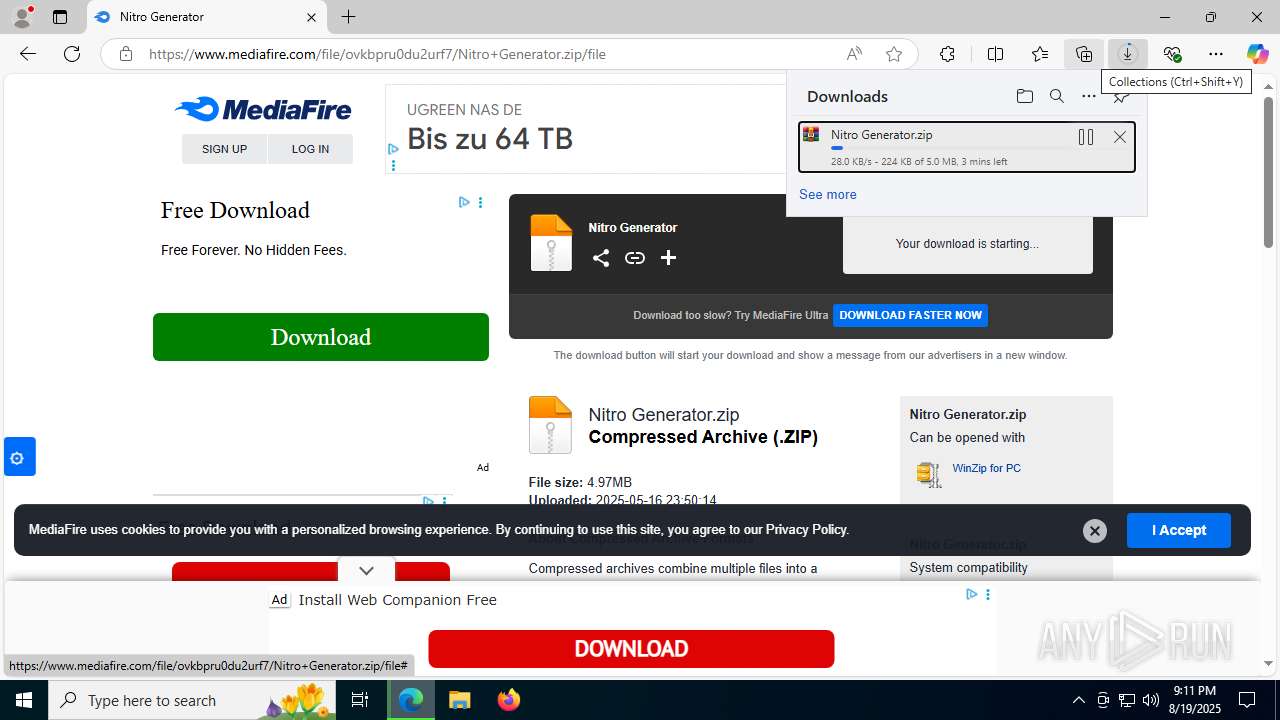Viewport: 1280px width, 720px height.
Task: Open the Collections icon
Action: [x=1084, y=54]
